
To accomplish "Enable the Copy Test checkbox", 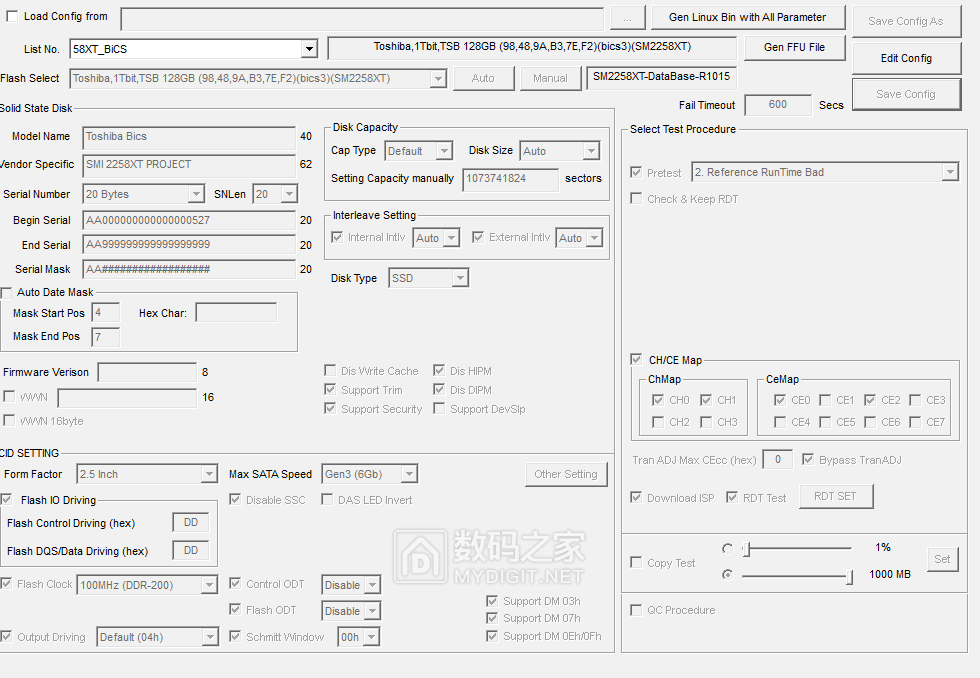I will pyautogui.click(x=636, y=563).
